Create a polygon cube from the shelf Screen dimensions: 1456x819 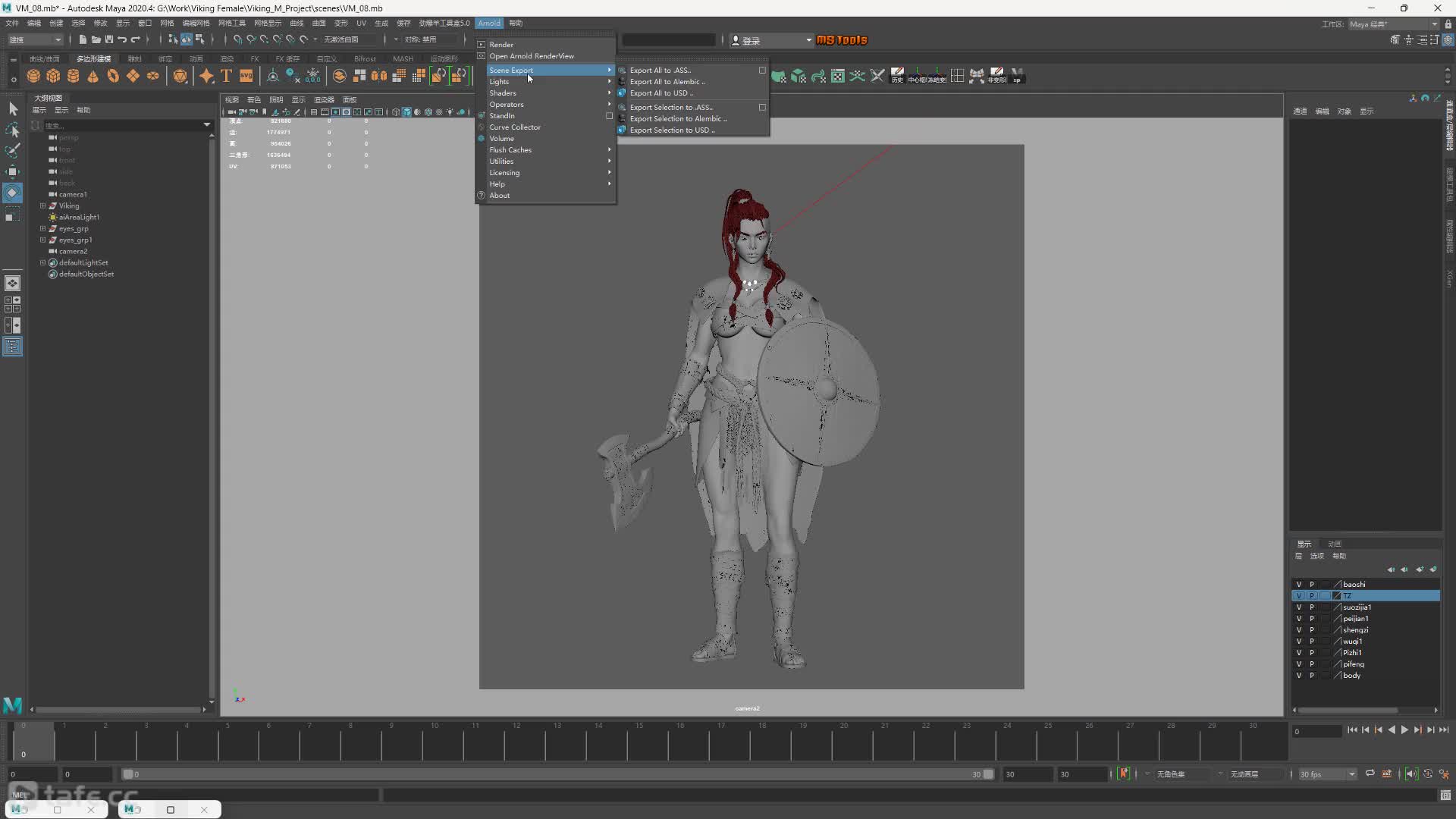coord(53,76)
